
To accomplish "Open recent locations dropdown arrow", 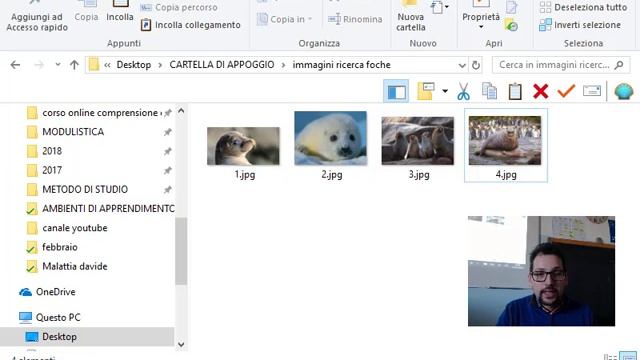I will (x=58, y=65).
